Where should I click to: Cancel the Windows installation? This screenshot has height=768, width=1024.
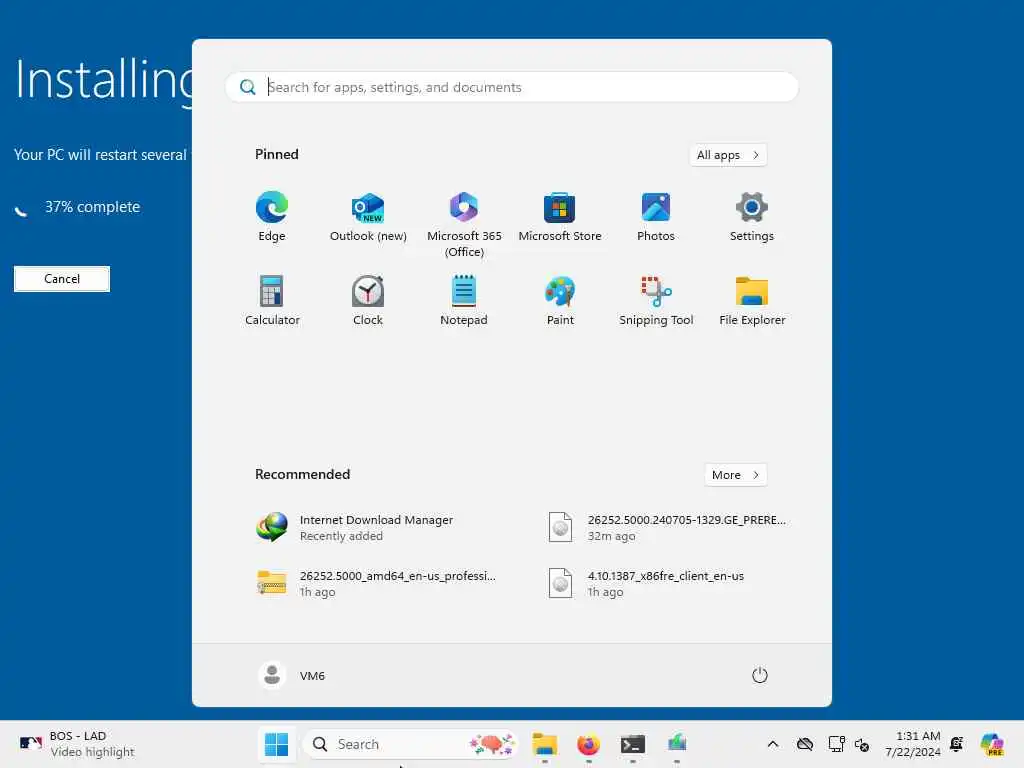[62, 279]
